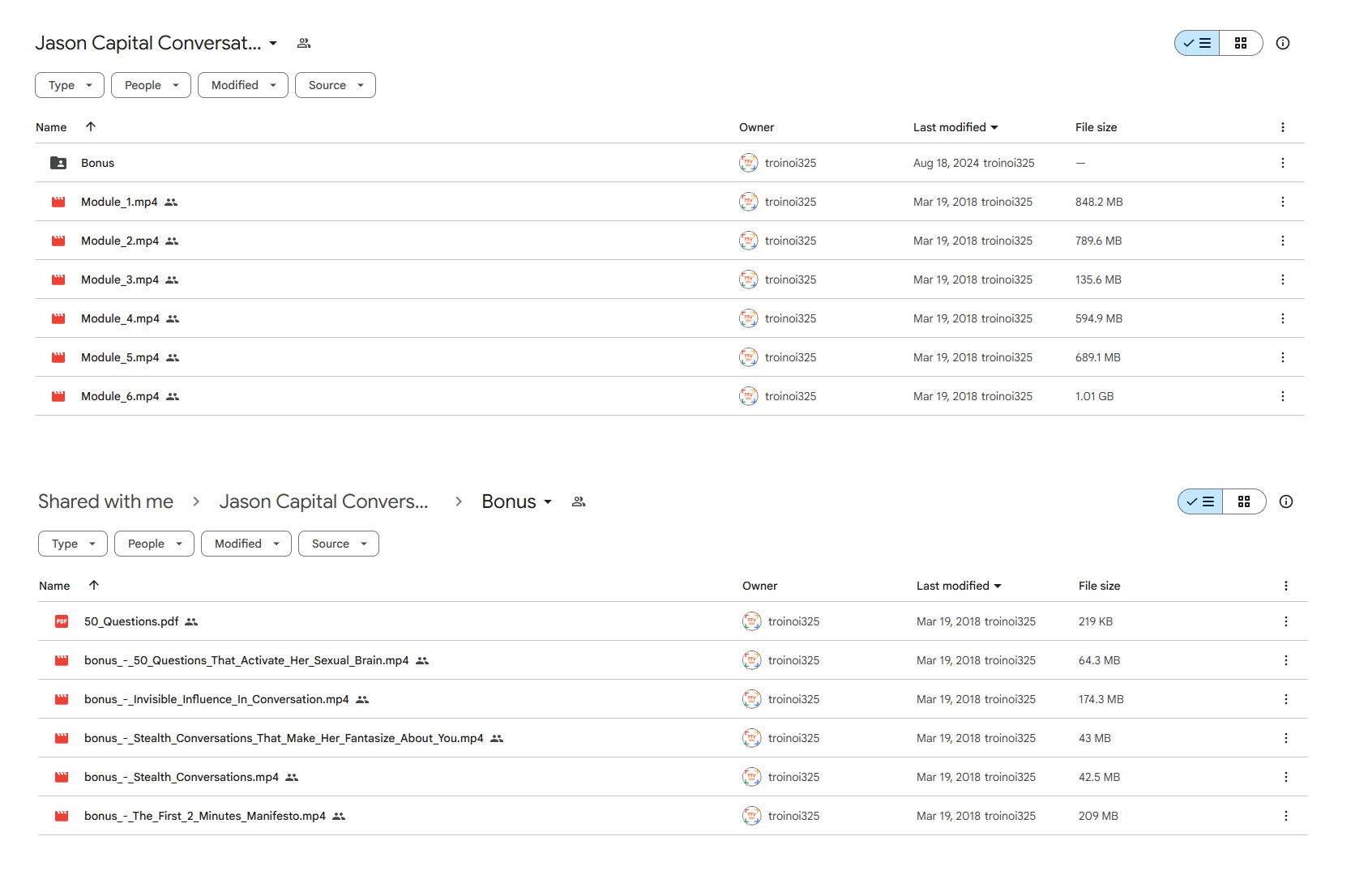Click lower list column options three-dot icon
The image size is (1368, 896).
point(1285,586)
